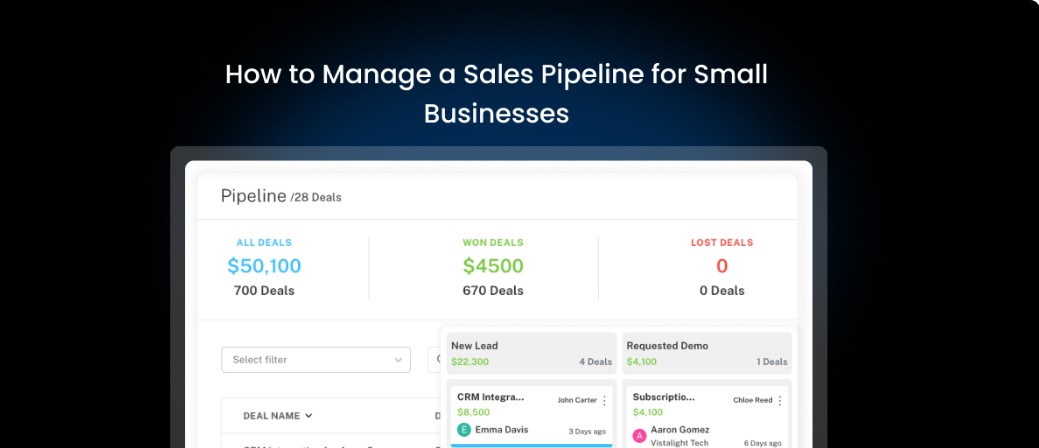1039x448 pixels.
Task: Click Aaron Gomez avatar icon
Action: coord(640,435)
